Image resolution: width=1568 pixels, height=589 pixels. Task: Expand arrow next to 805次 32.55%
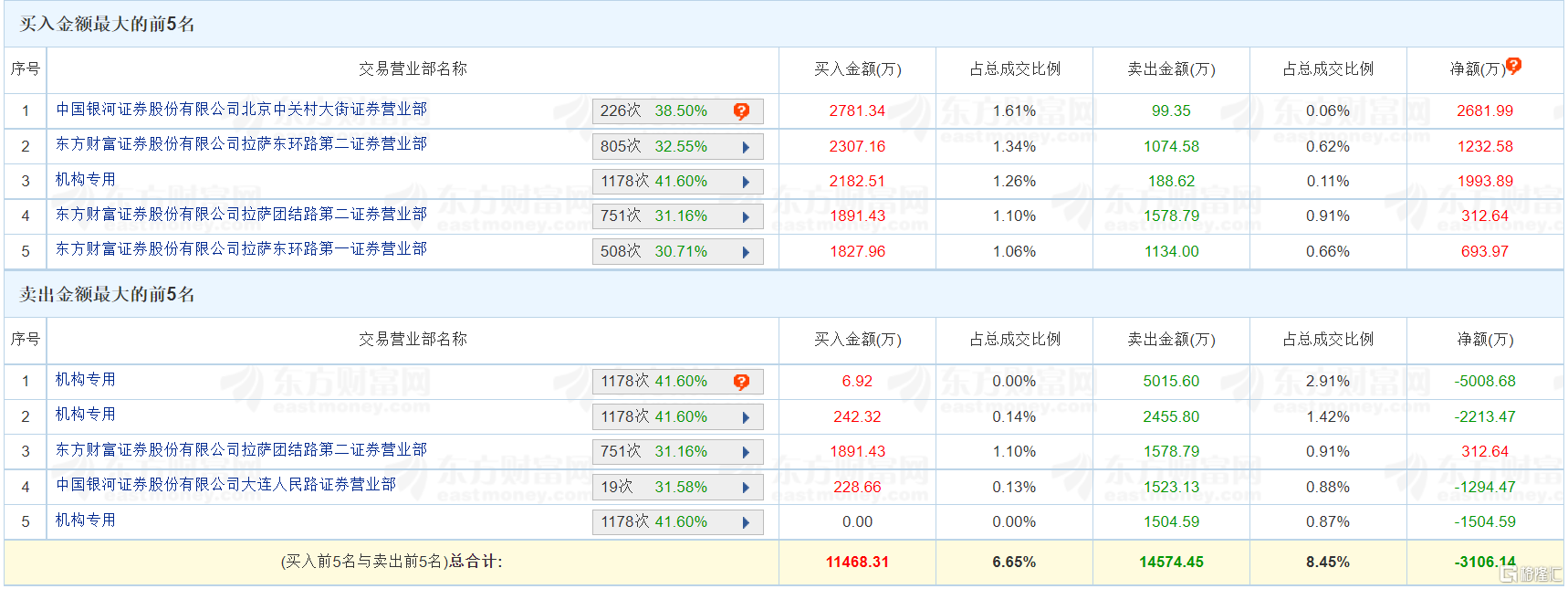[746, 147]
